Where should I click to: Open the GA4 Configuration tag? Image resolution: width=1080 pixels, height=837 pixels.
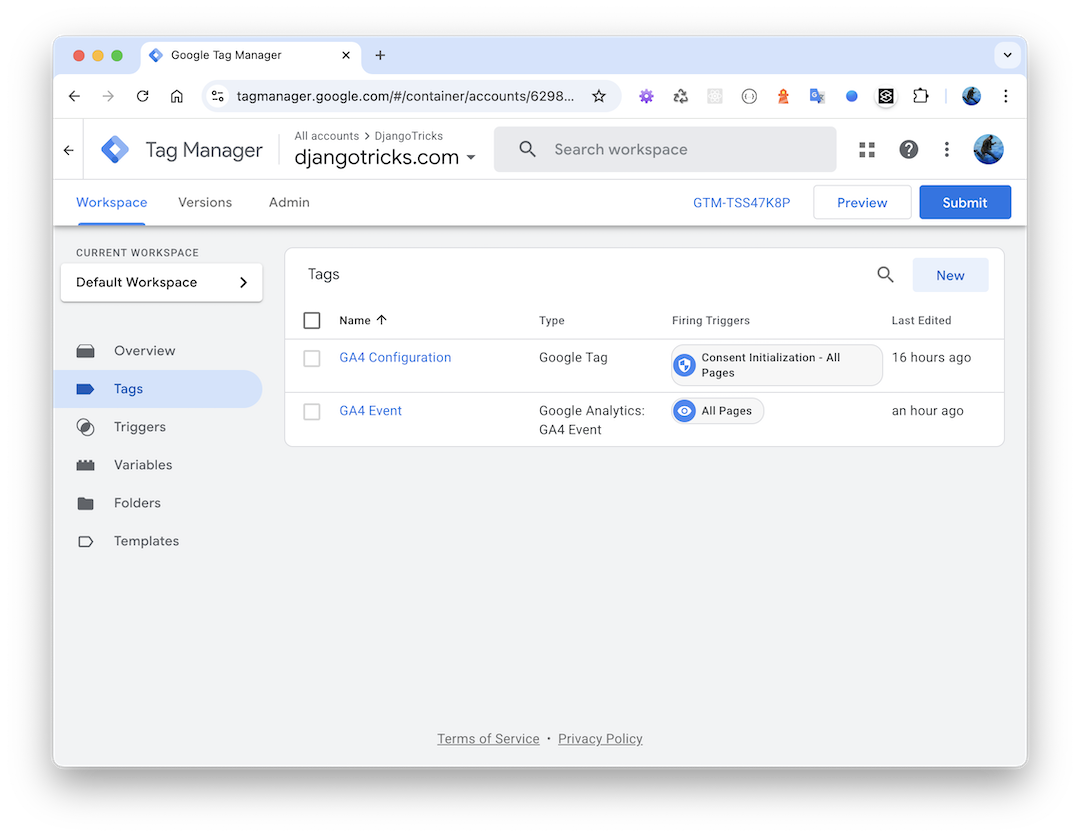point(395,358)
